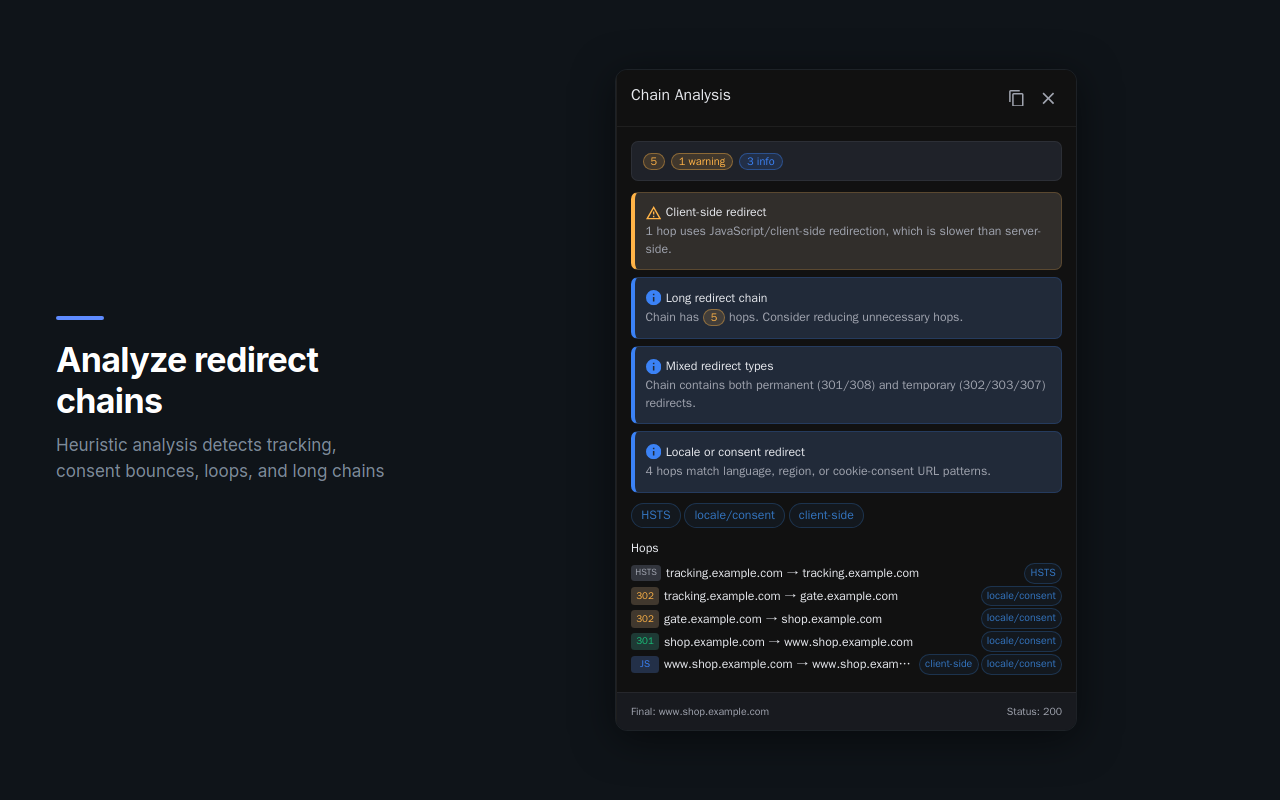1280x800 pixels.
Task: Click the 5-hop count badge
Action: (x=653, y=161)
